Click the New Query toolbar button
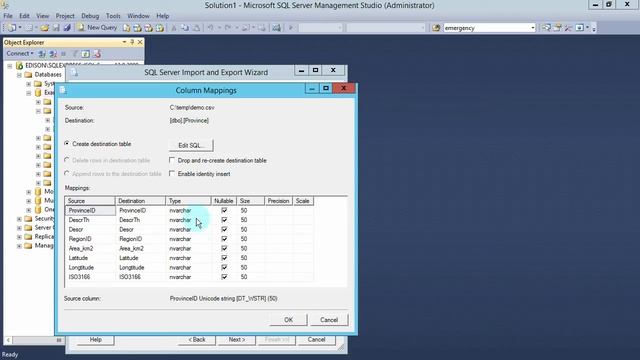Viewport: 640px width, 360px height. (x=98, y=28)
